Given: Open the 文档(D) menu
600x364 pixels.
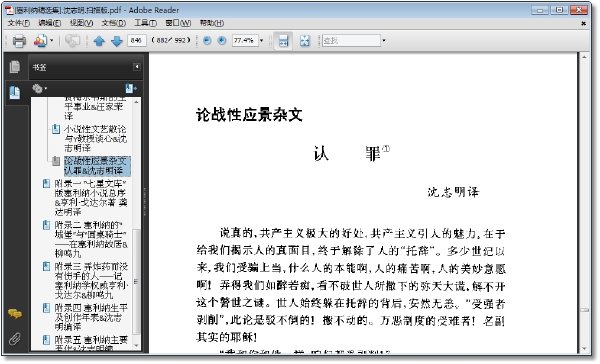Looking at the screenshot, I should tap(114, 23).
